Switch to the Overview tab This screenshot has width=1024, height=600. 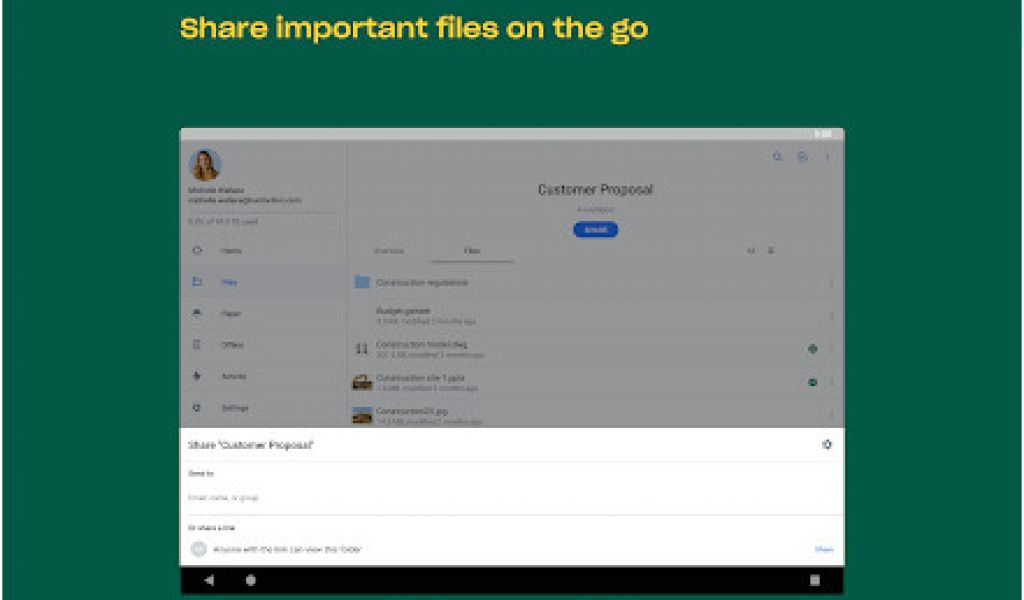(x=389, y=251)
